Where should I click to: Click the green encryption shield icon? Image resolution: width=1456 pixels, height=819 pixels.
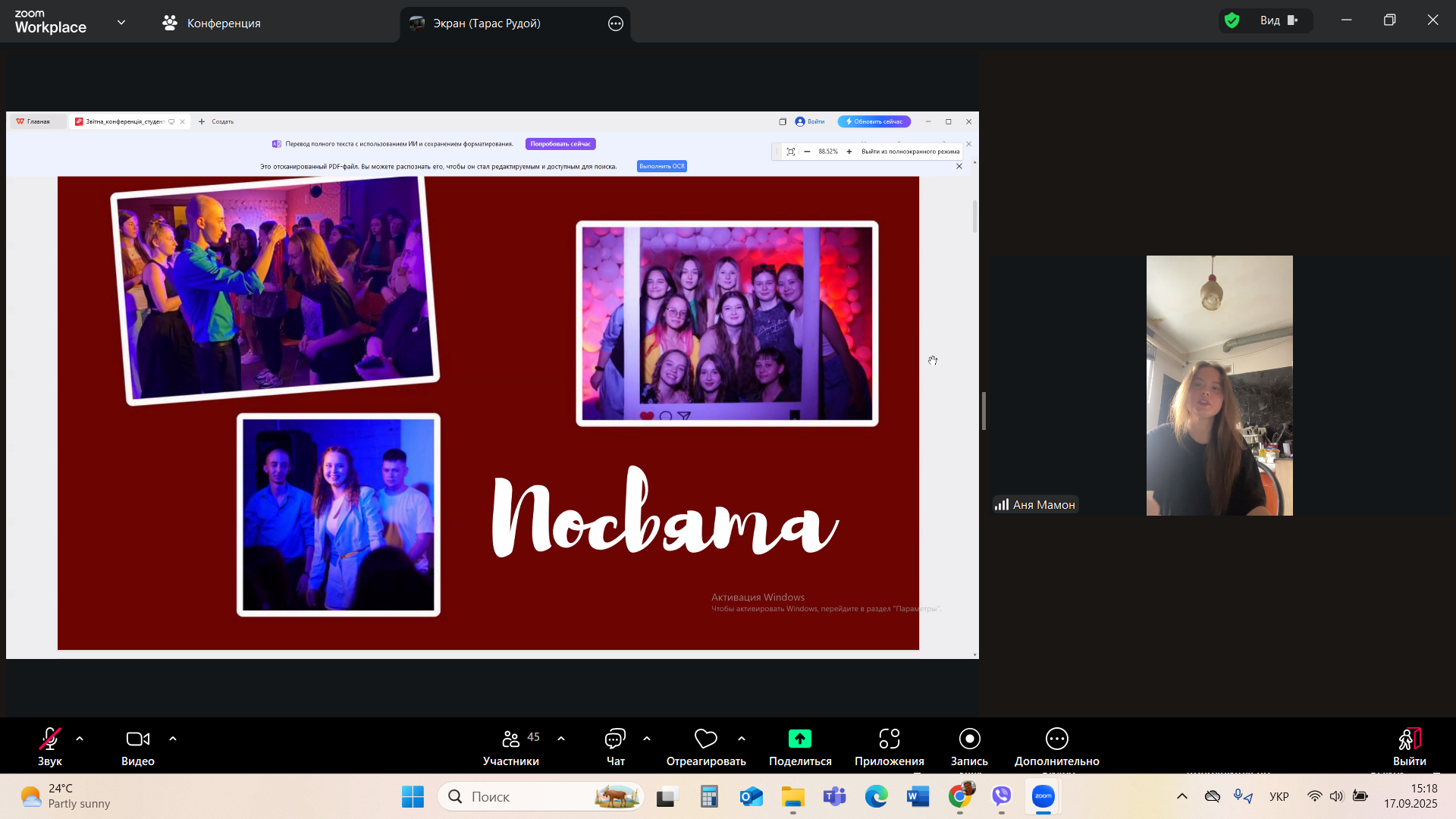tap(1232, 20)
